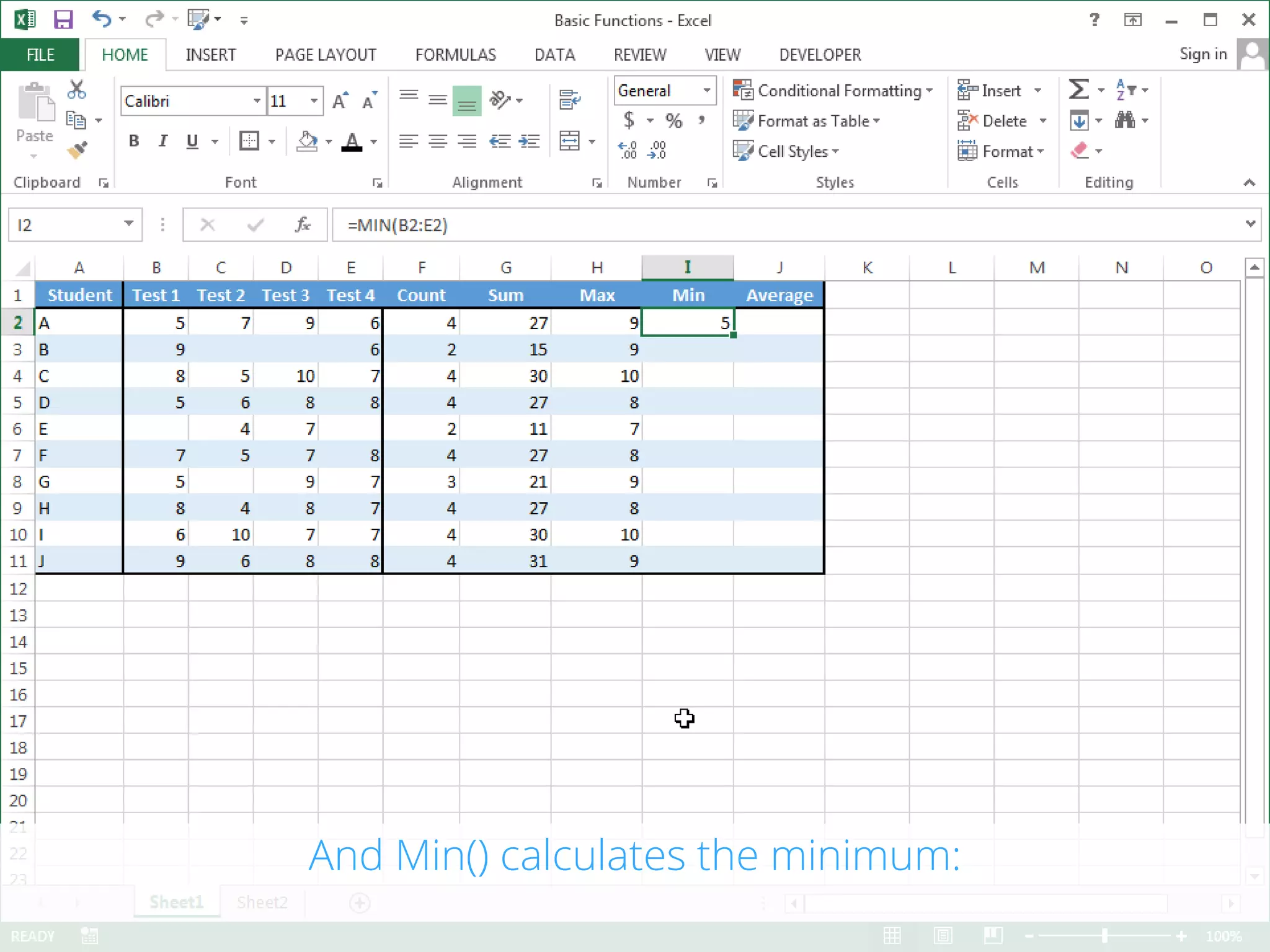Screen dimensions: 1270x952
Task: Increase font size with large A
Action: click(x=340, y=101)
